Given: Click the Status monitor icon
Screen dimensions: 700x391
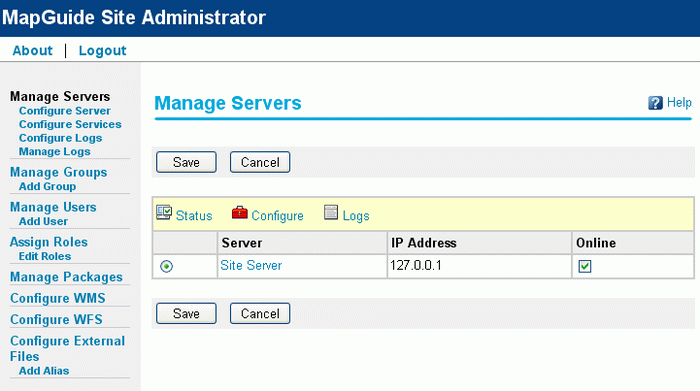Looking at the screenshot, I should click(164, 212).
